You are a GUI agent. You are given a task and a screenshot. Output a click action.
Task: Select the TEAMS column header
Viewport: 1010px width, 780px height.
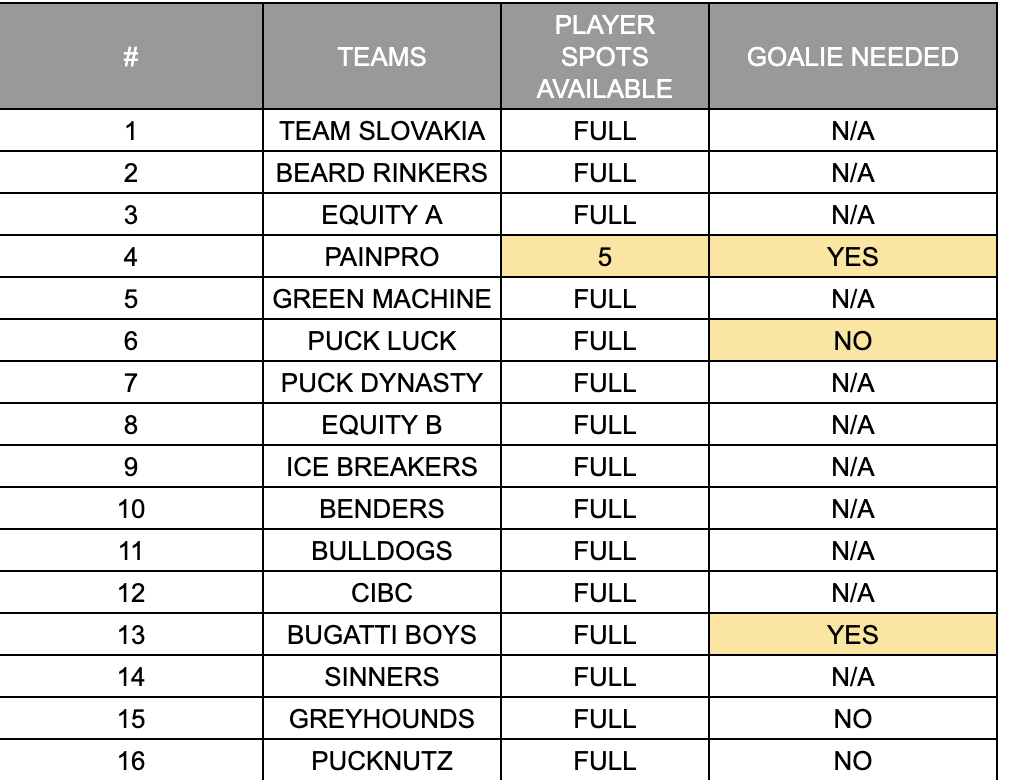click(x=382, y=57)
